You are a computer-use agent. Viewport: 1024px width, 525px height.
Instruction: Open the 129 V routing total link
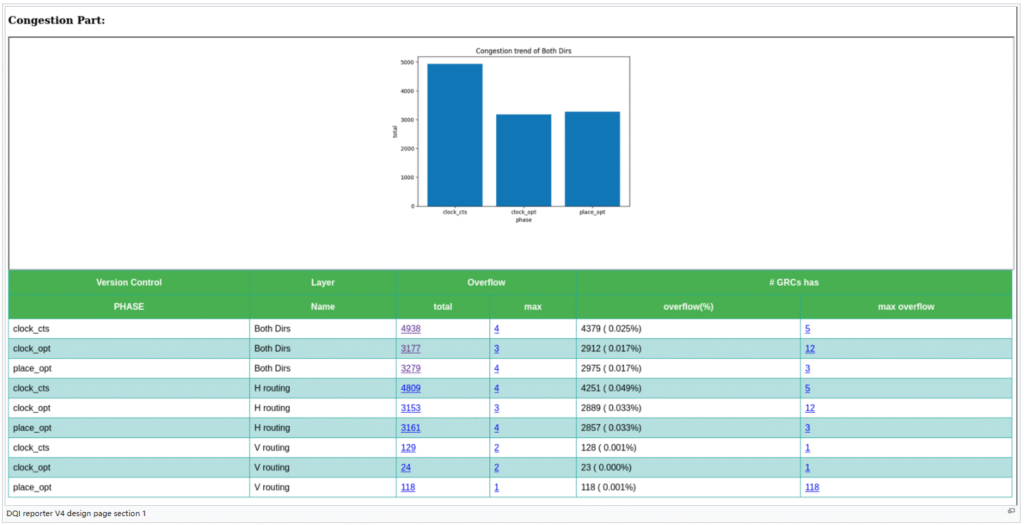click(408, 448)
